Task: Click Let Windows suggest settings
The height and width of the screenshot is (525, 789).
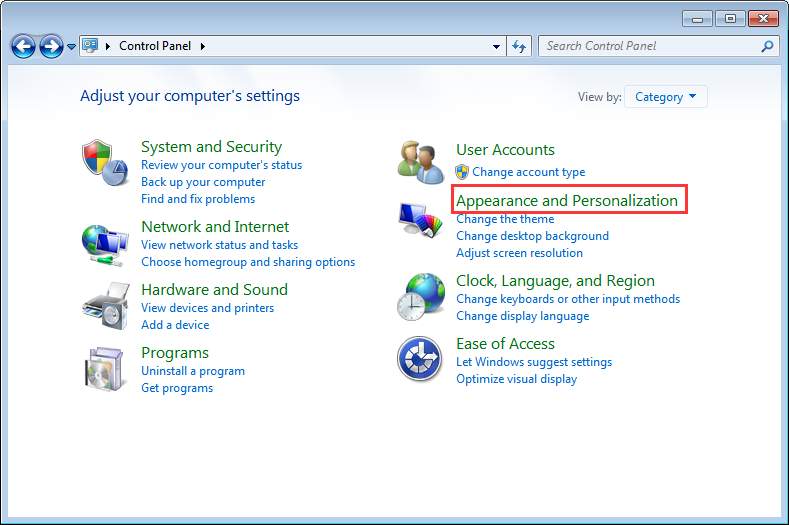Action: 534,362
